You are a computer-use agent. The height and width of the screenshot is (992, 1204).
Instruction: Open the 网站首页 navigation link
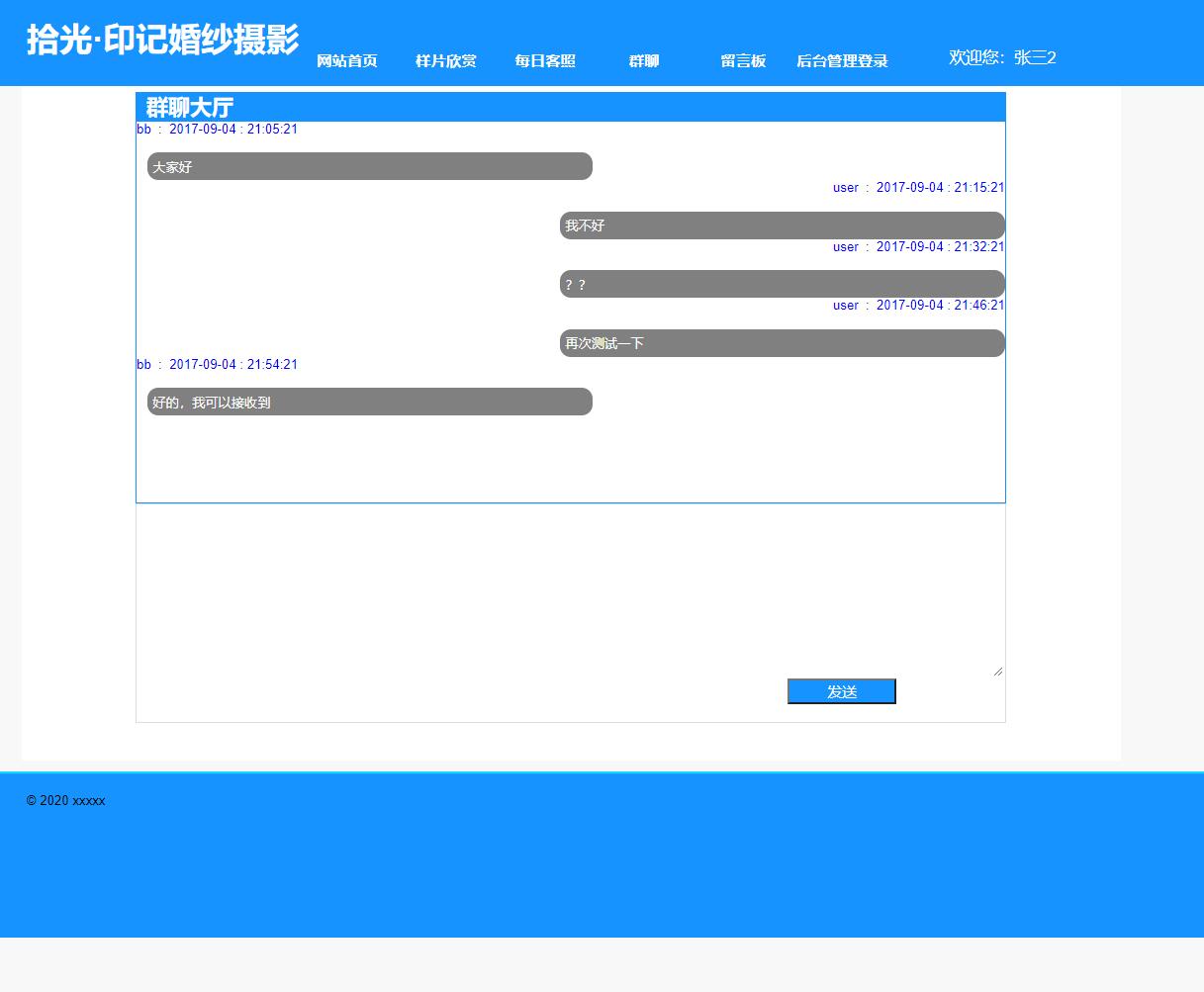(x=346, y=60)
